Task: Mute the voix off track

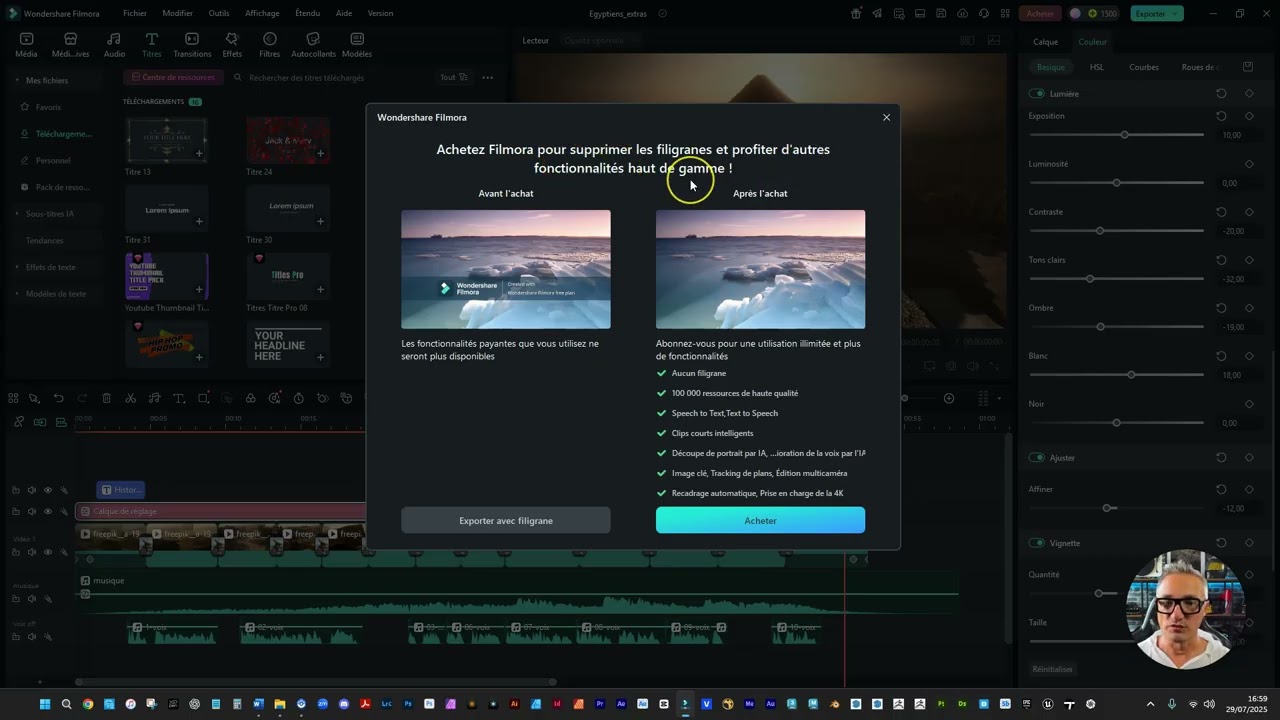Action: [31, 637]
